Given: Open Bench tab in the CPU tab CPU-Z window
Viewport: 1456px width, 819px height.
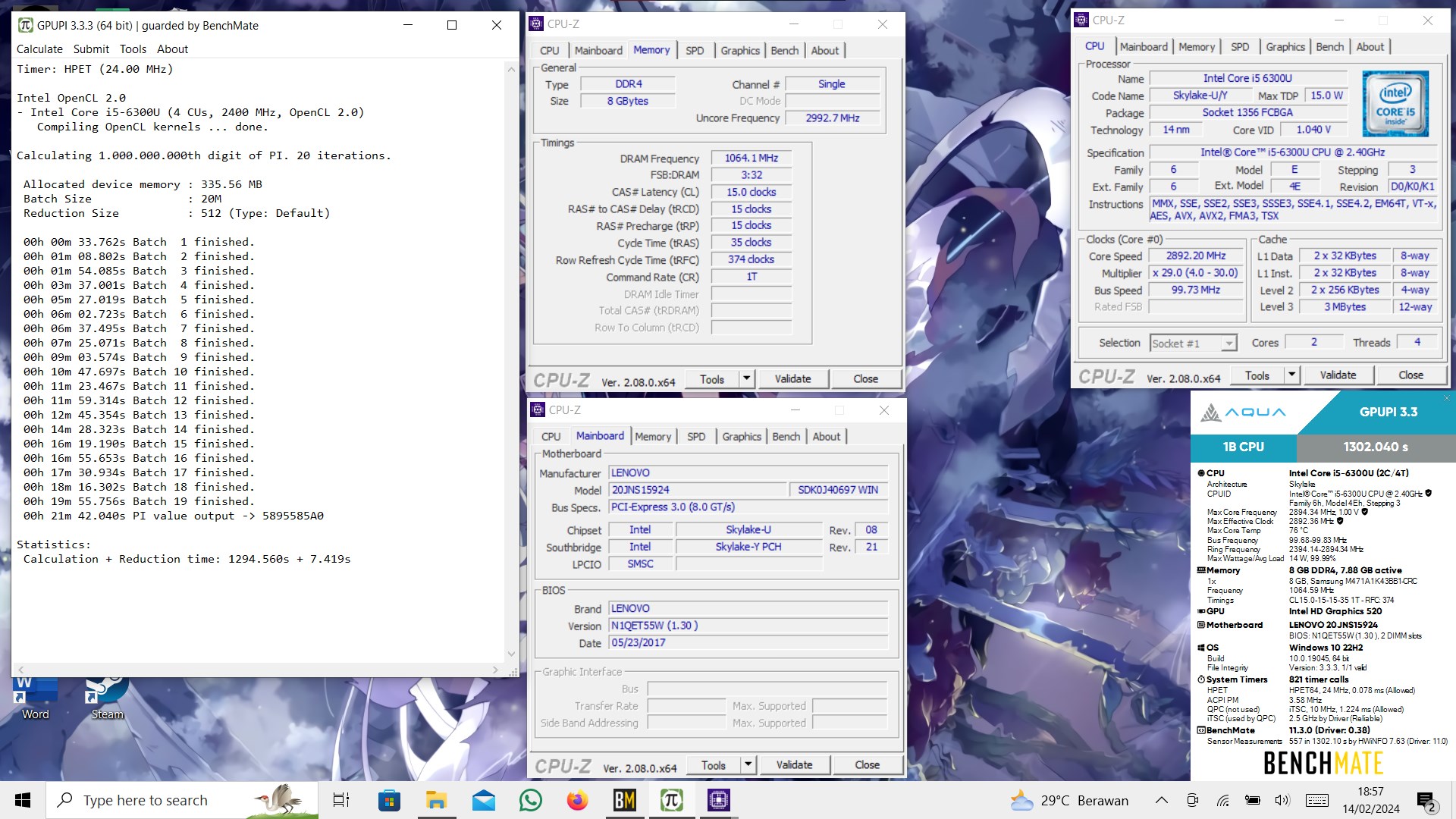Looking at the screenshot, I should [1330, 47].
